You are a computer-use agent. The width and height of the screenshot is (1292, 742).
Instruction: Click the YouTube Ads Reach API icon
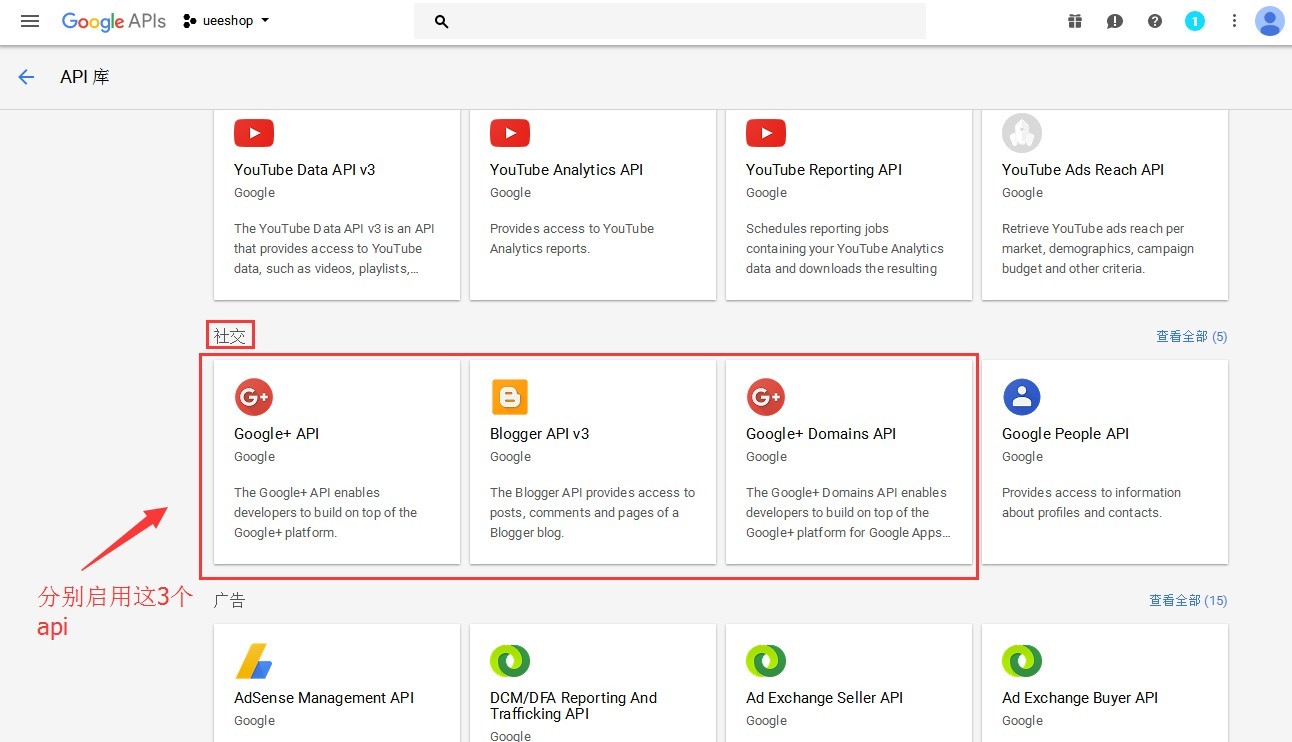point(1022,133)
